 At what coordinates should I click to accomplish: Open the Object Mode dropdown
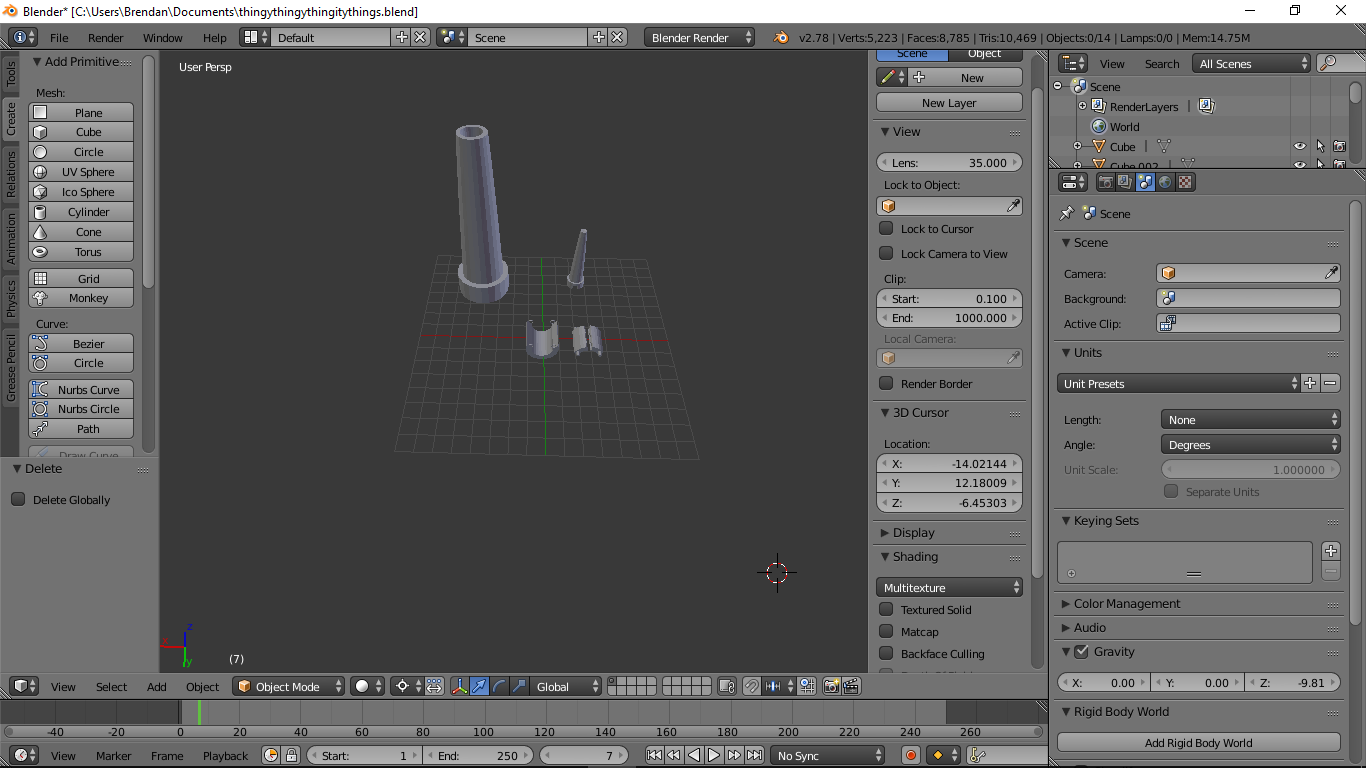click(289, 686)
